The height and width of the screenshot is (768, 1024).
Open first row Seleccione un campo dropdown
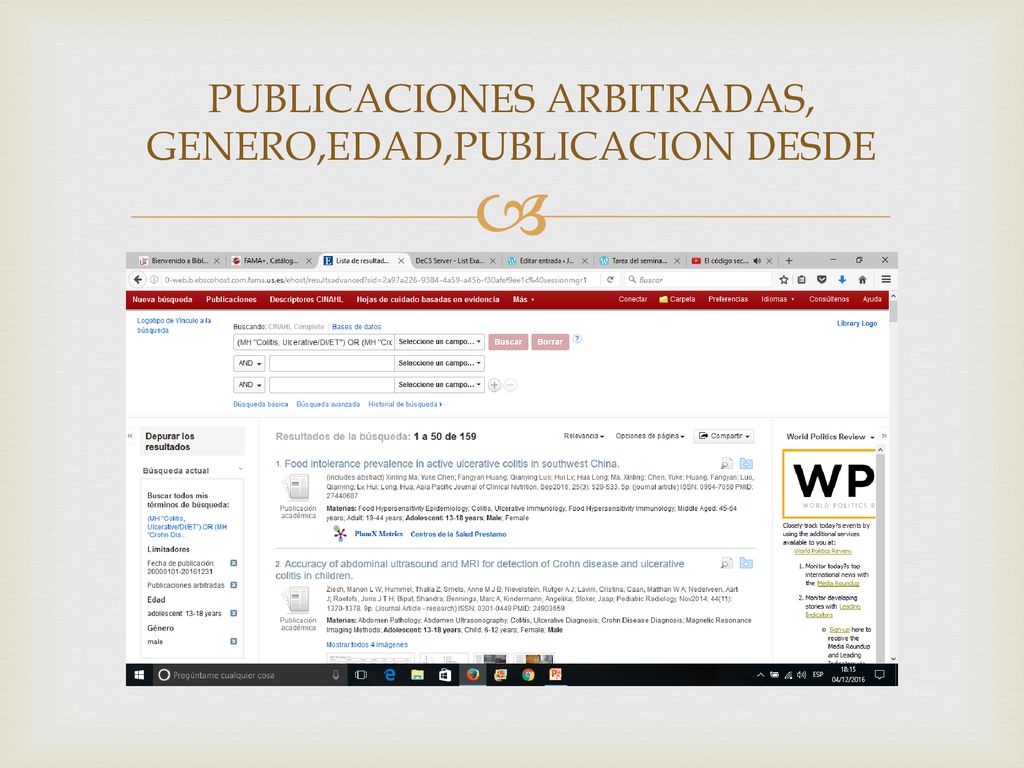pyautogui.click(x=440, y=342)
